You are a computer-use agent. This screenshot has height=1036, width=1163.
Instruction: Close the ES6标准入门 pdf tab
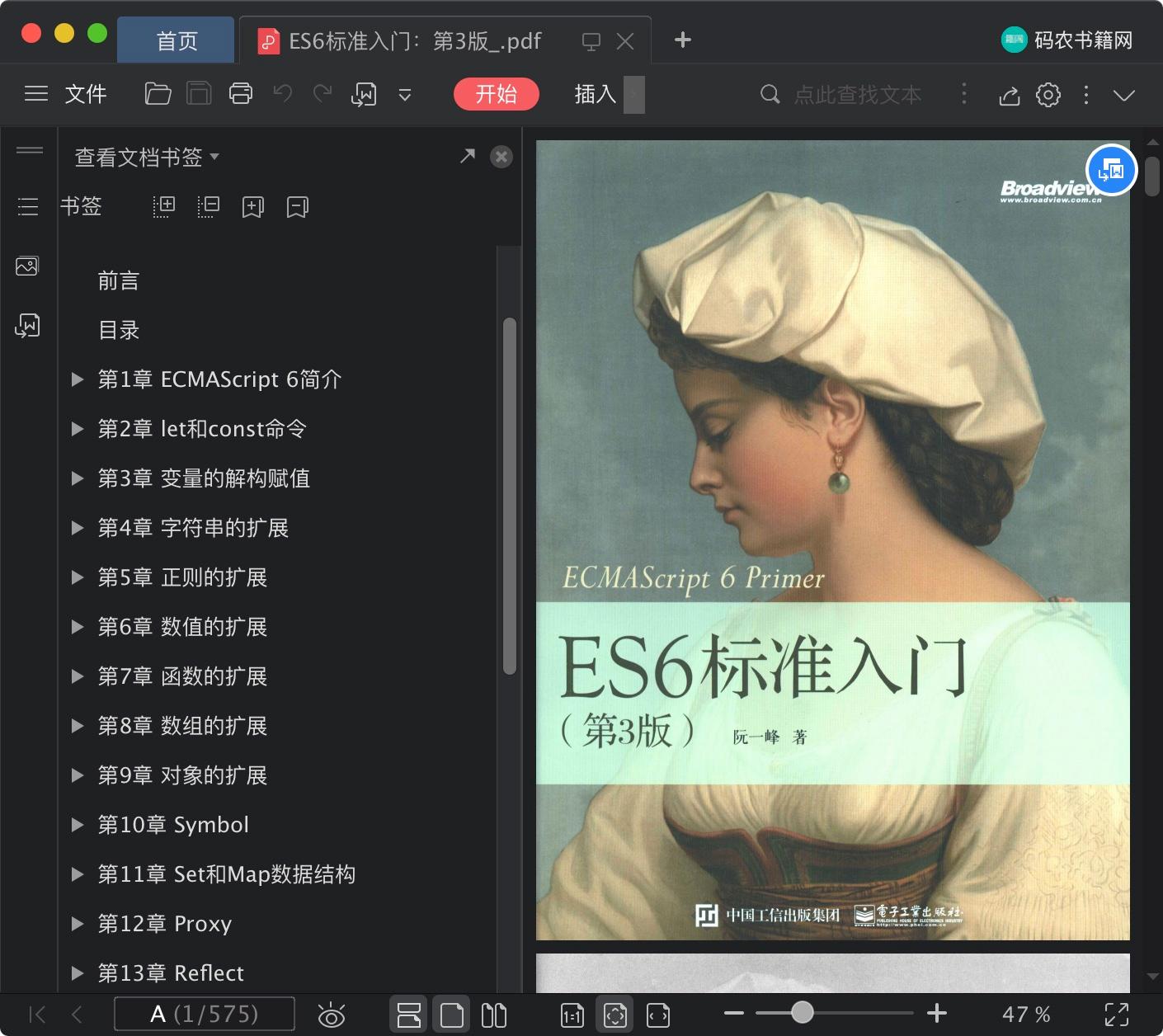point(625,41)
